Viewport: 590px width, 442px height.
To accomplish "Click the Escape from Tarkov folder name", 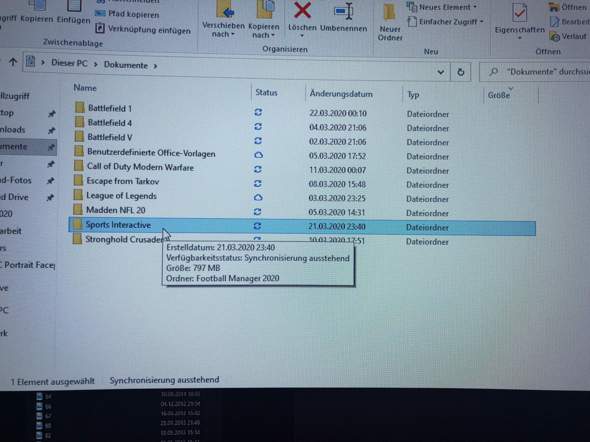I will click(123, 181).
